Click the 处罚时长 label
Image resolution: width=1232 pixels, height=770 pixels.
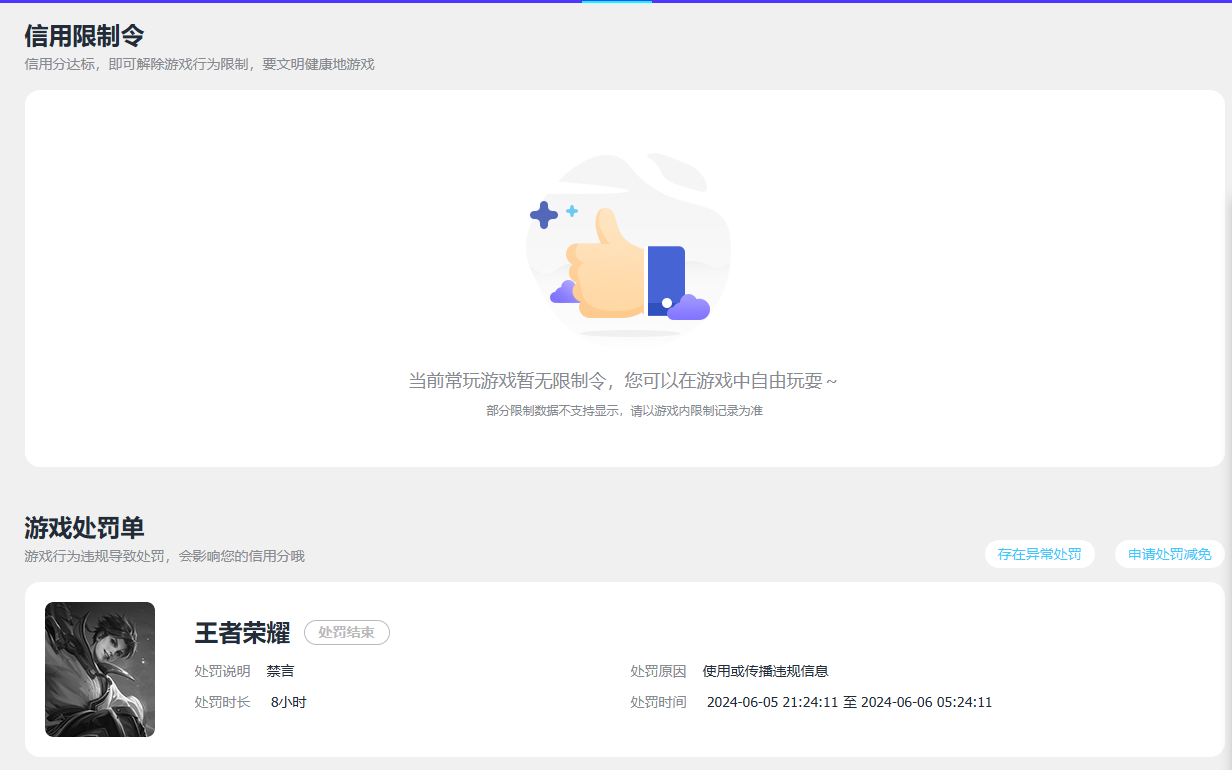click(x=222, y=703)
